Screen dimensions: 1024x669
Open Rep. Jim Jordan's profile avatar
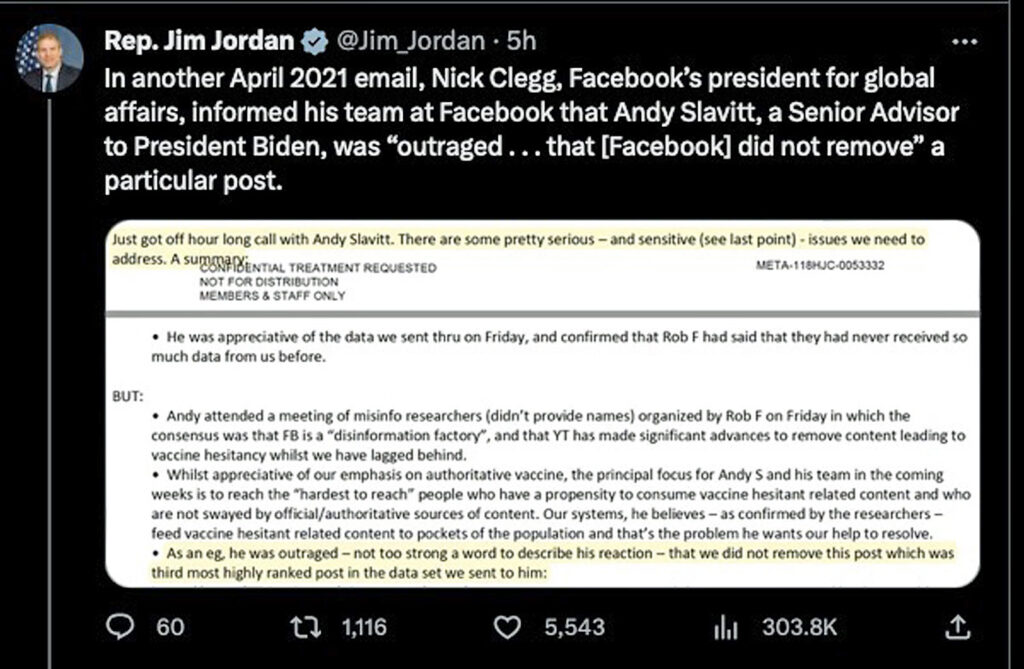coord(49,59)
